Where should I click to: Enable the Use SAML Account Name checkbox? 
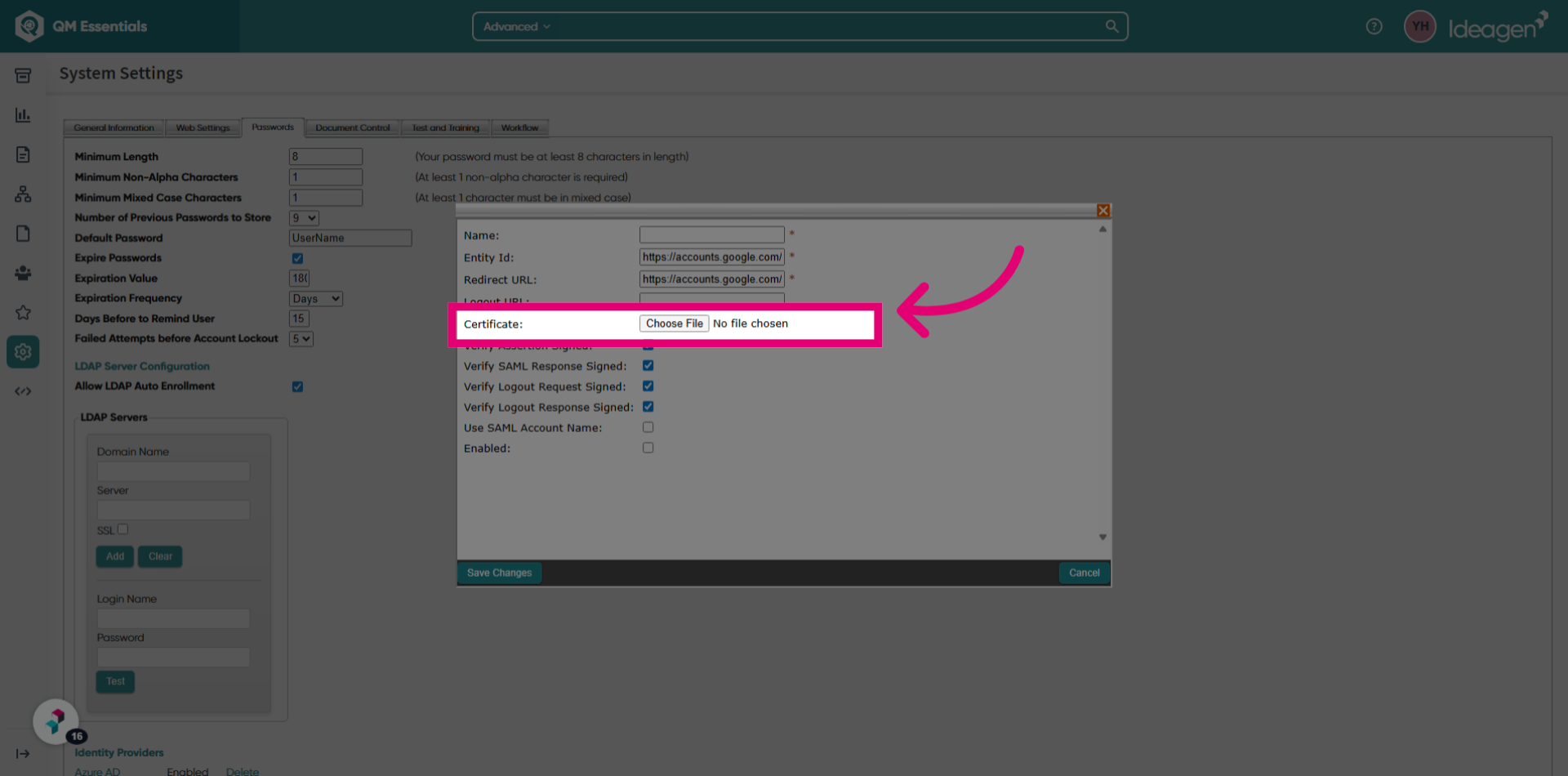pos(648,427)
